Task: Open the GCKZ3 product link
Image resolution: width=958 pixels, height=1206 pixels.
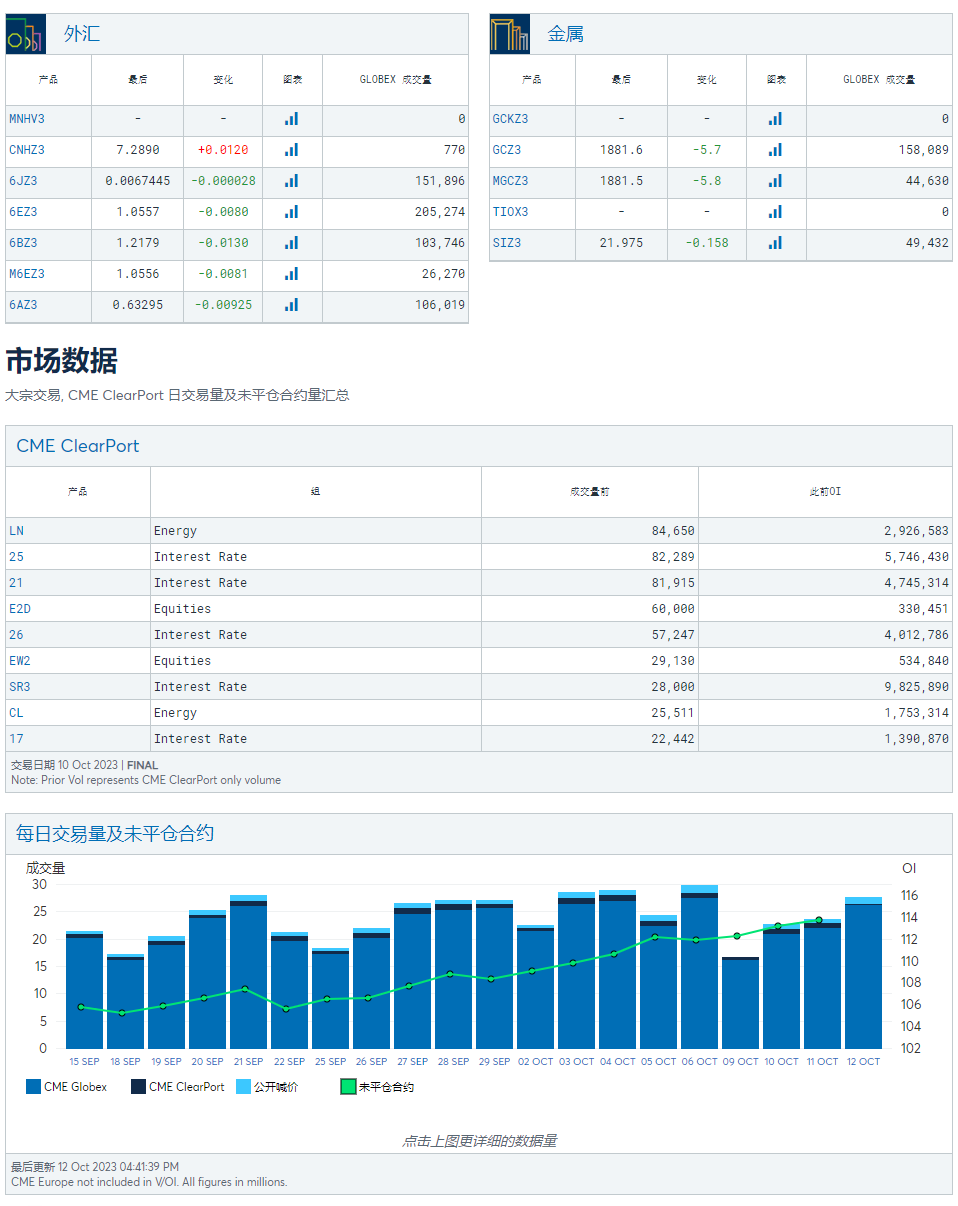Action: (511, 119)
